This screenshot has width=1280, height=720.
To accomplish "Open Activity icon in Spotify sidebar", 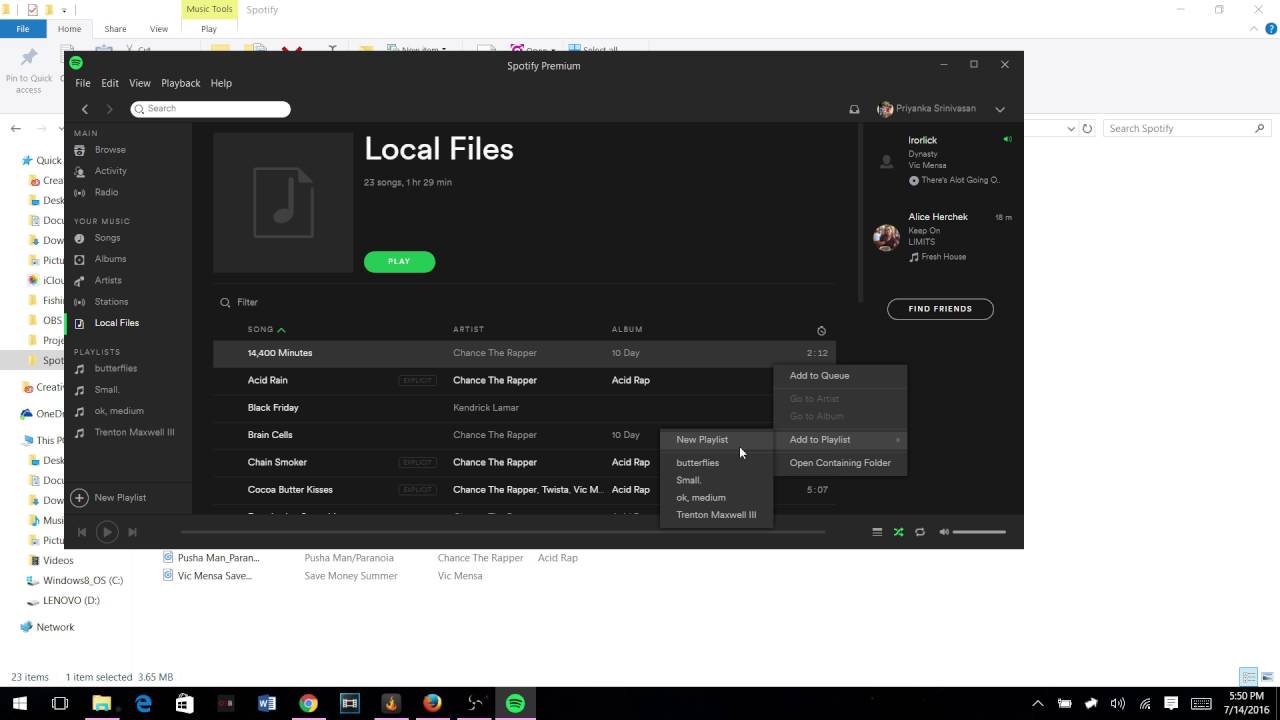I will (x=80, y=171).
